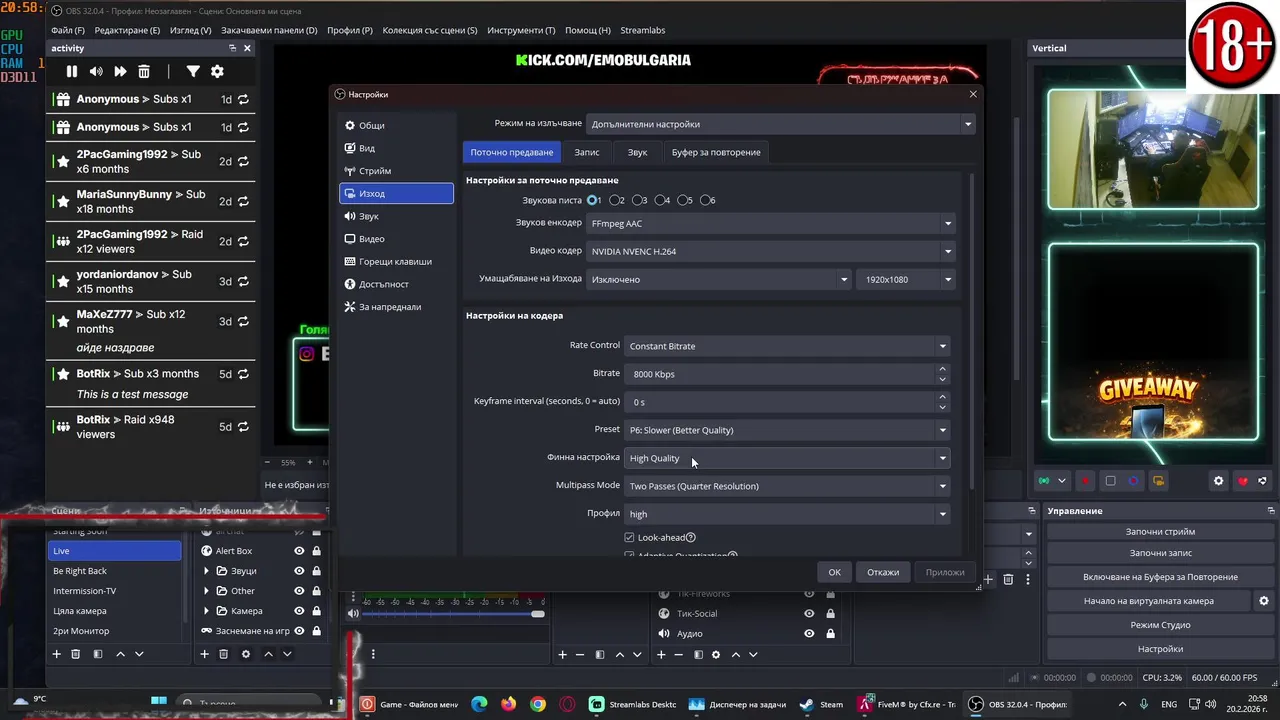
Task: Pause the activity feed queue
Action: 72,72
